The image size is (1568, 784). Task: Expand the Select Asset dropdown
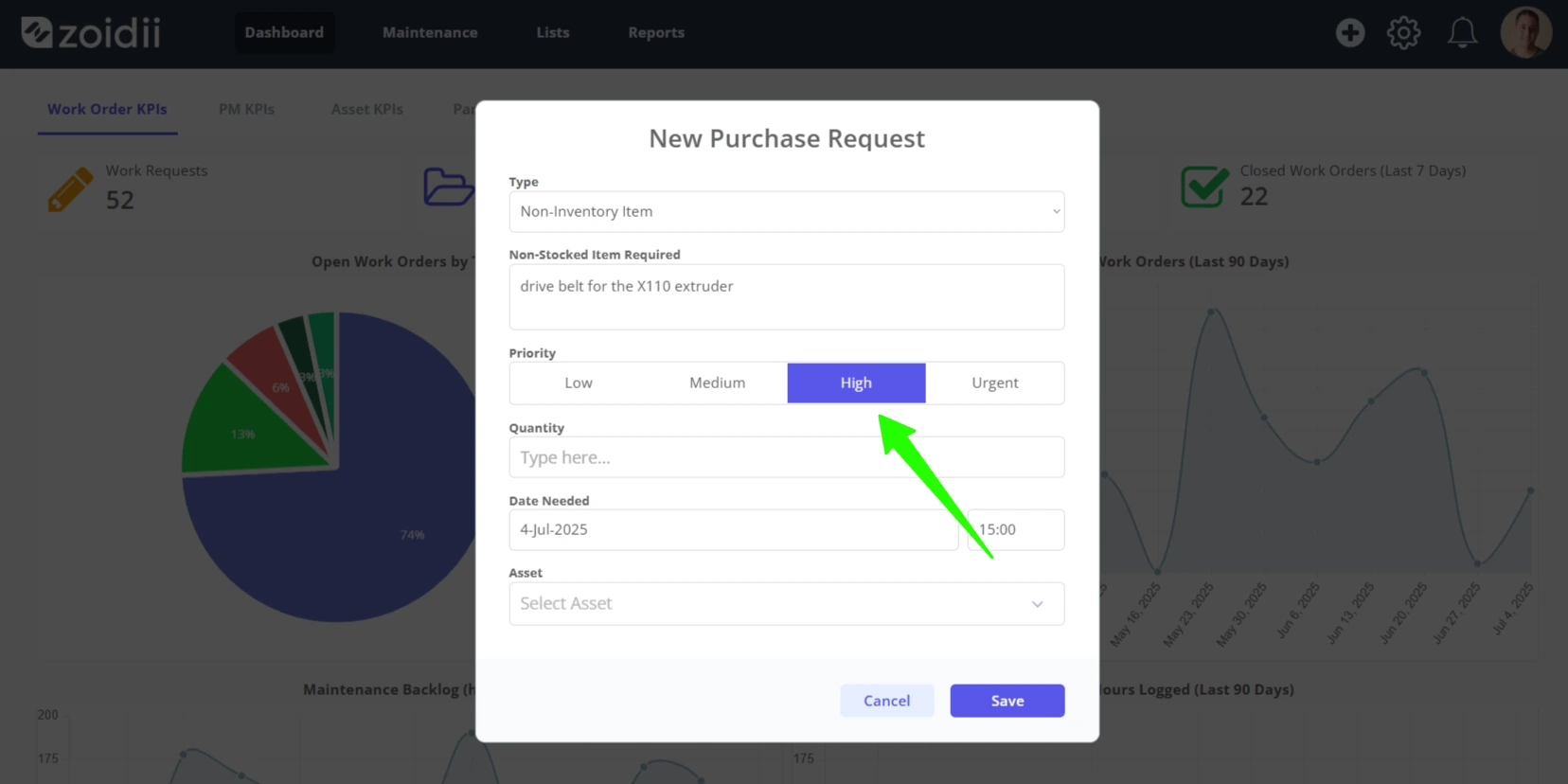pyautogui.click(x=787, y=603)
